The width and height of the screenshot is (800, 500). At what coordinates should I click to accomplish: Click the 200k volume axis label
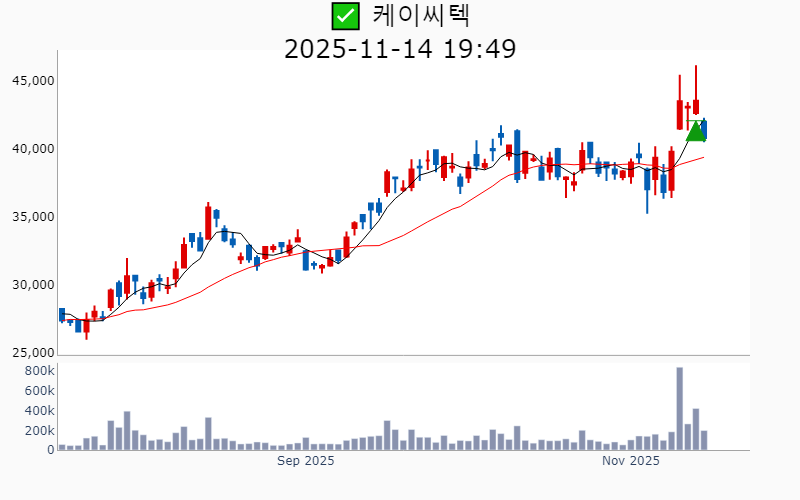coord(39,431)
